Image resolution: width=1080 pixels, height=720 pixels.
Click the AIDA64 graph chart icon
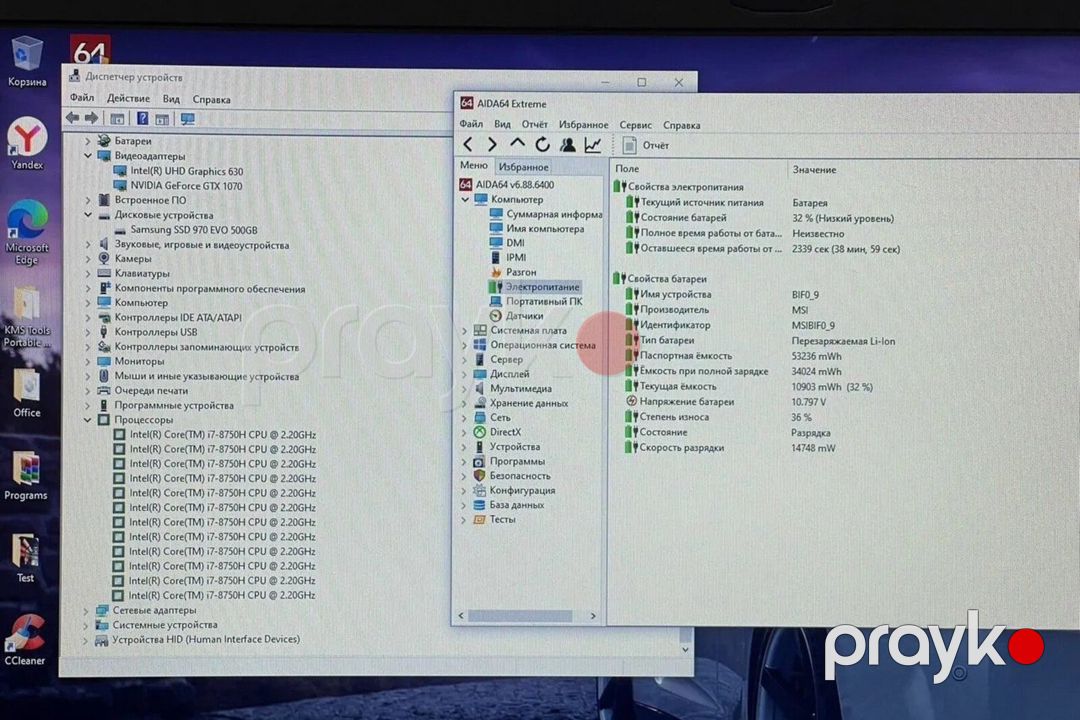[592, 145]
